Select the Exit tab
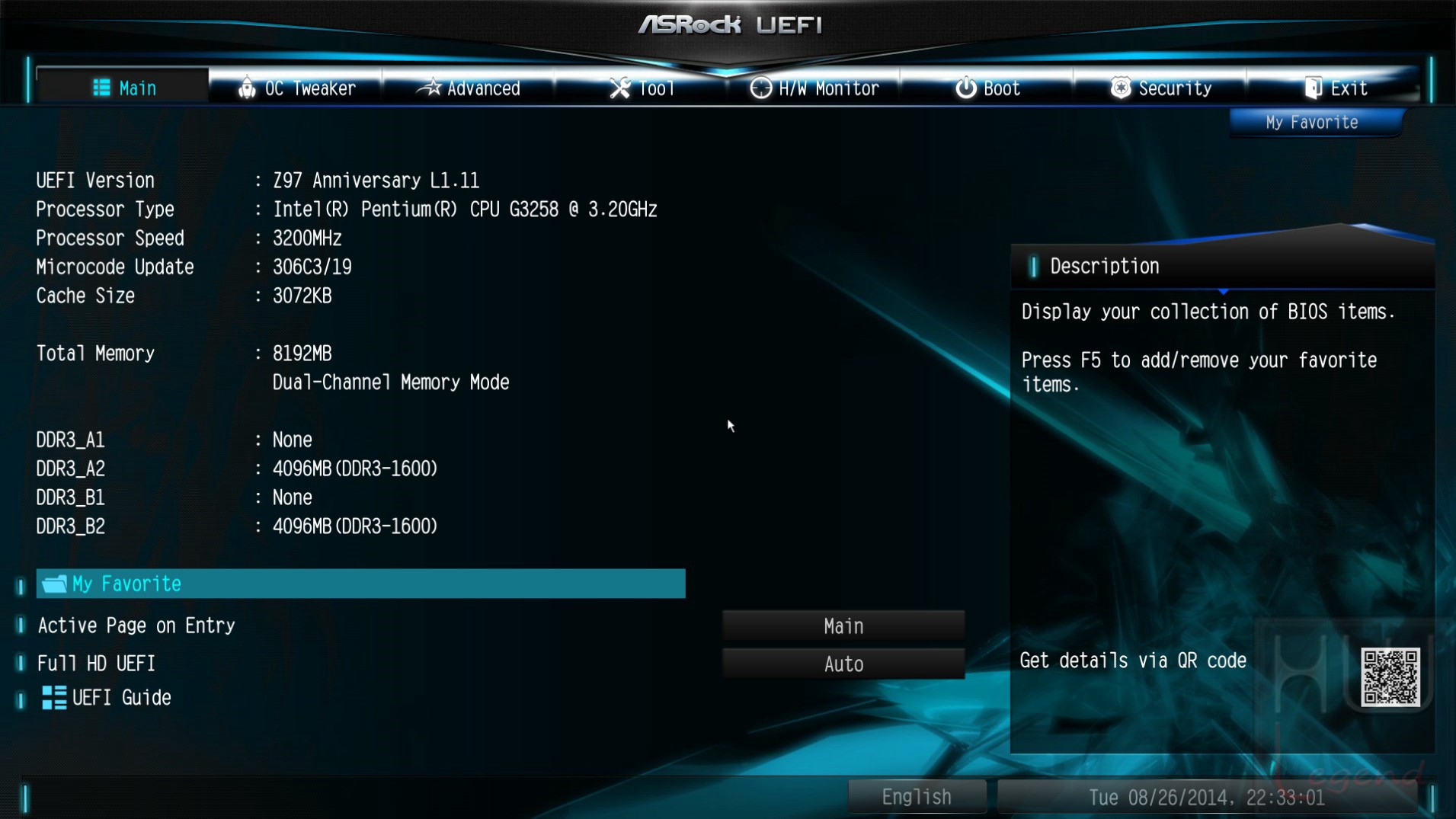 pos(1333,88)
